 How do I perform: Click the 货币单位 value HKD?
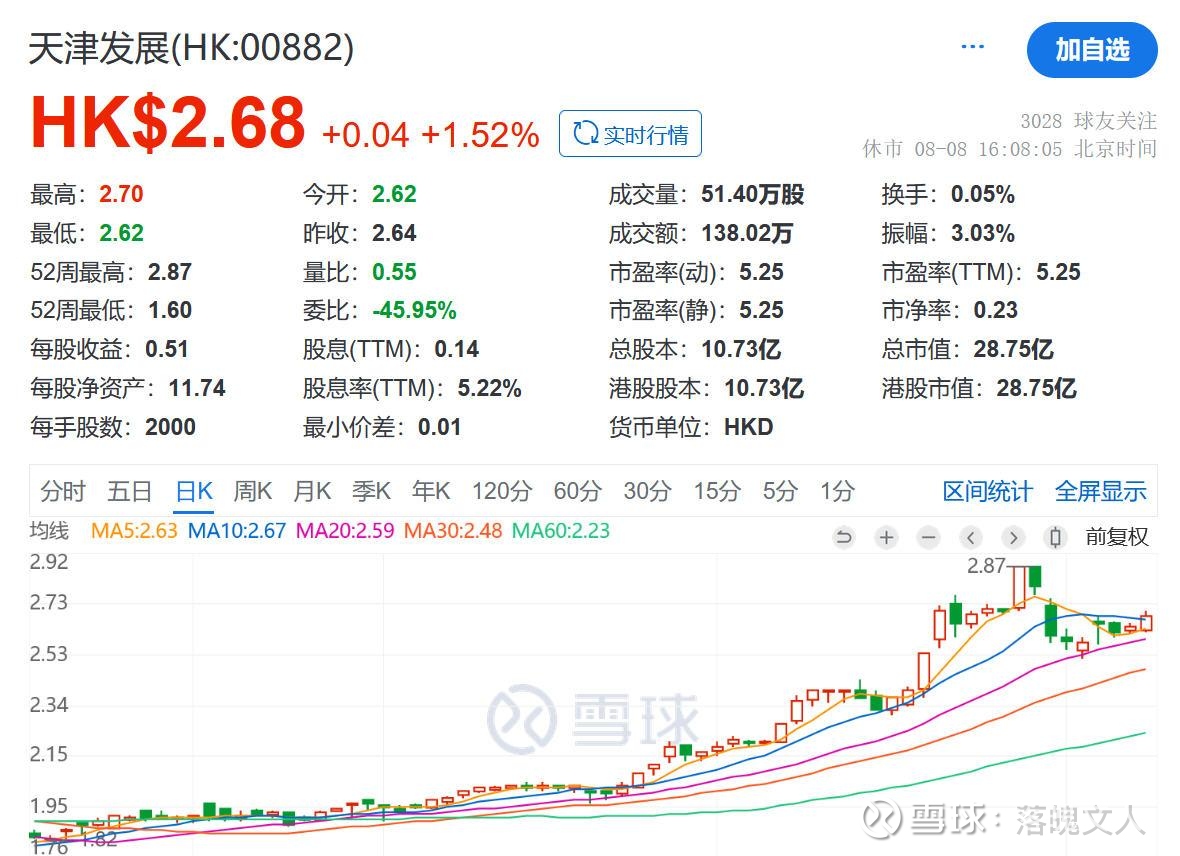pos(748,428)
